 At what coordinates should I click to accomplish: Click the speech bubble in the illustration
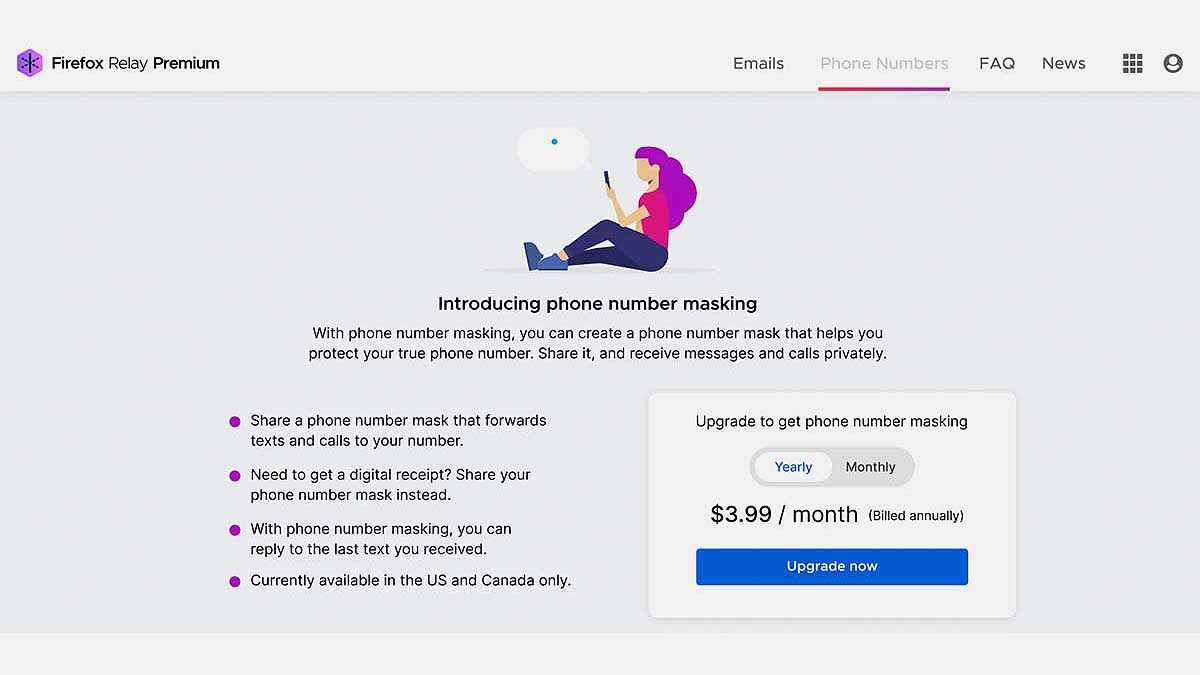[553, 150]
